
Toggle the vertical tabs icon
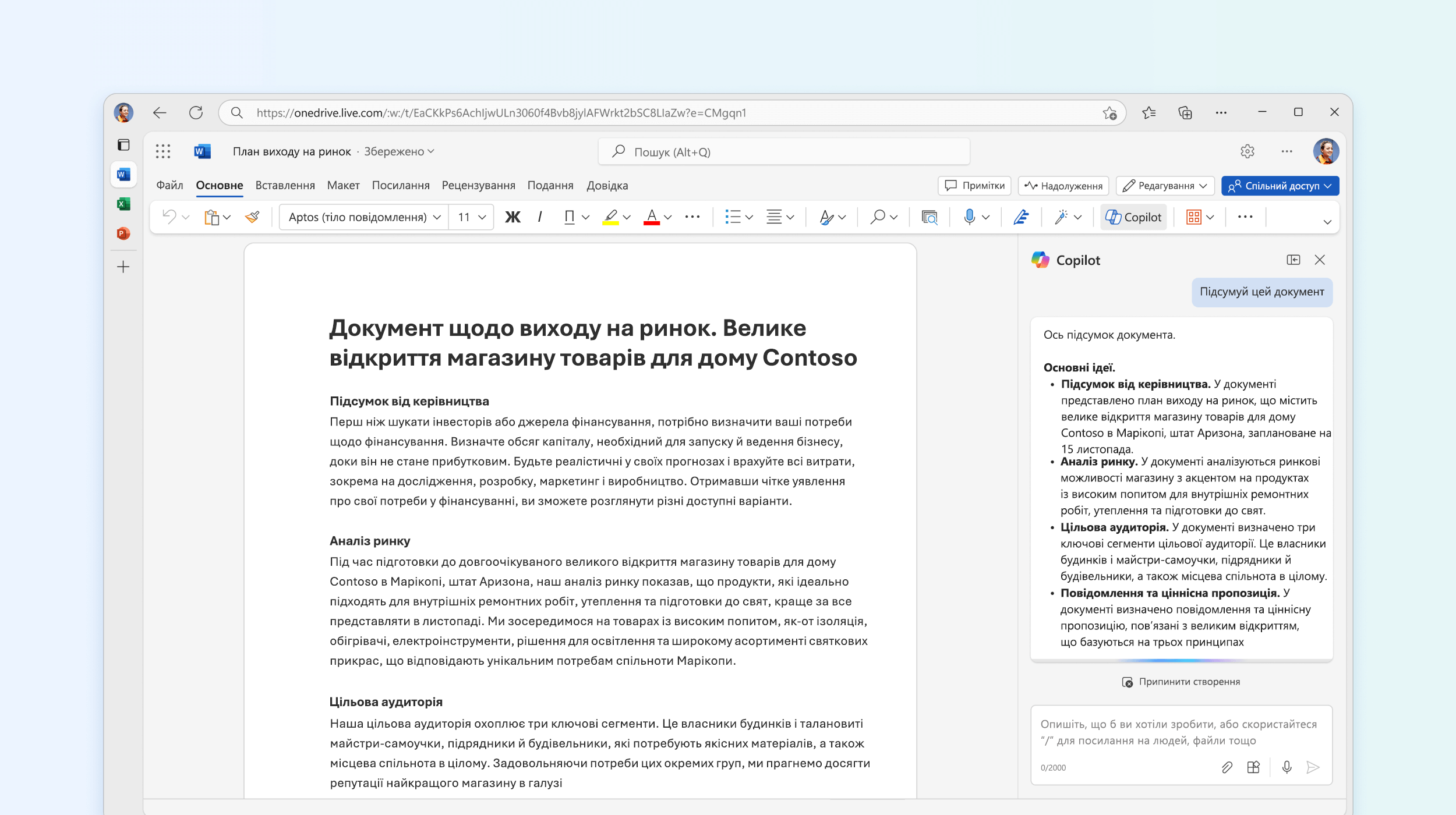(x=123, y=144)
